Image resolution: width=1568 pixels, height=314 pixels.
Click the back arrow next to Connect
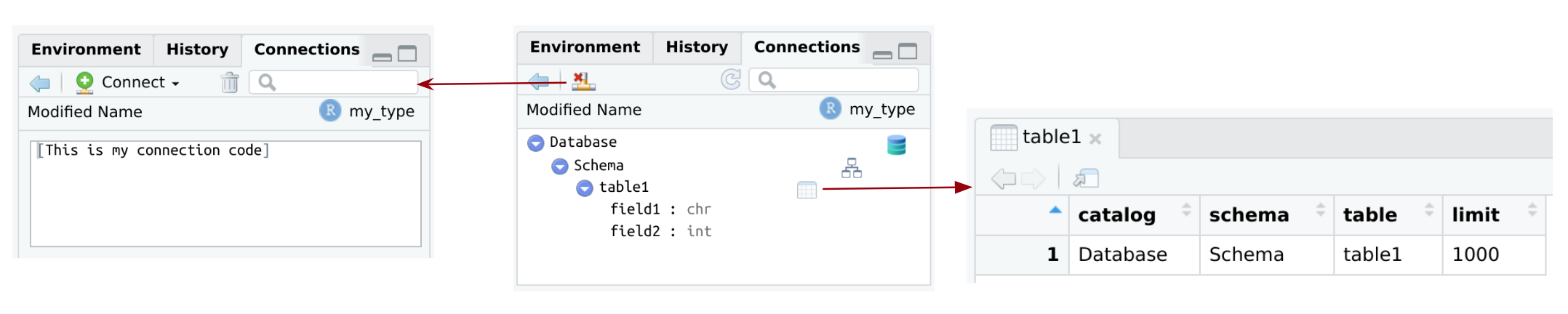coord(40,84)
